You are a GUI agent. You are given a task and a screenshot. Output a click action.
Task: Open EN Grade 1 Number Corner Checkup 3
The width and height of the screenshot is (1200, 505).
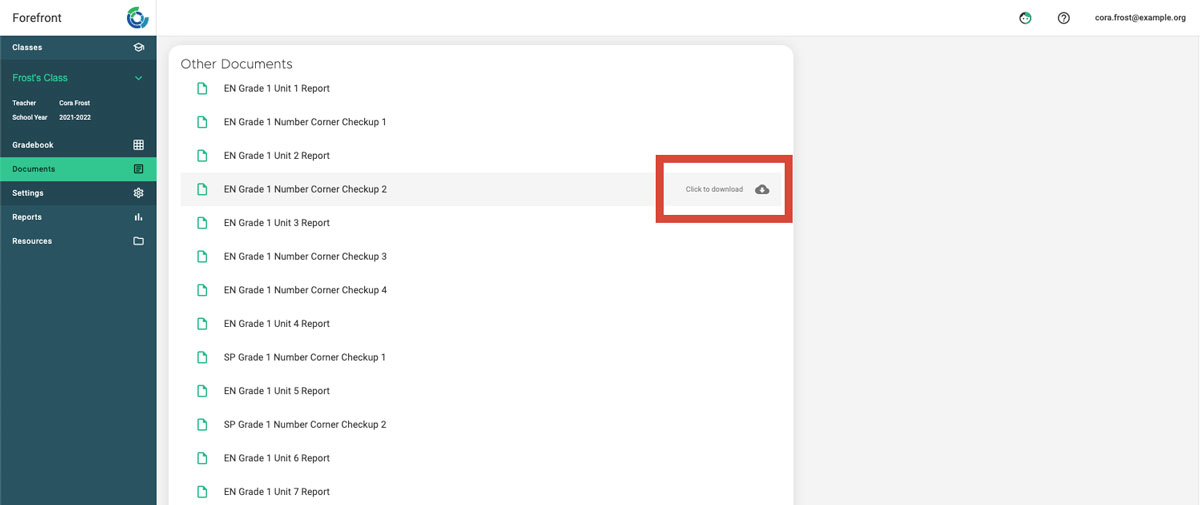(305, 256)
